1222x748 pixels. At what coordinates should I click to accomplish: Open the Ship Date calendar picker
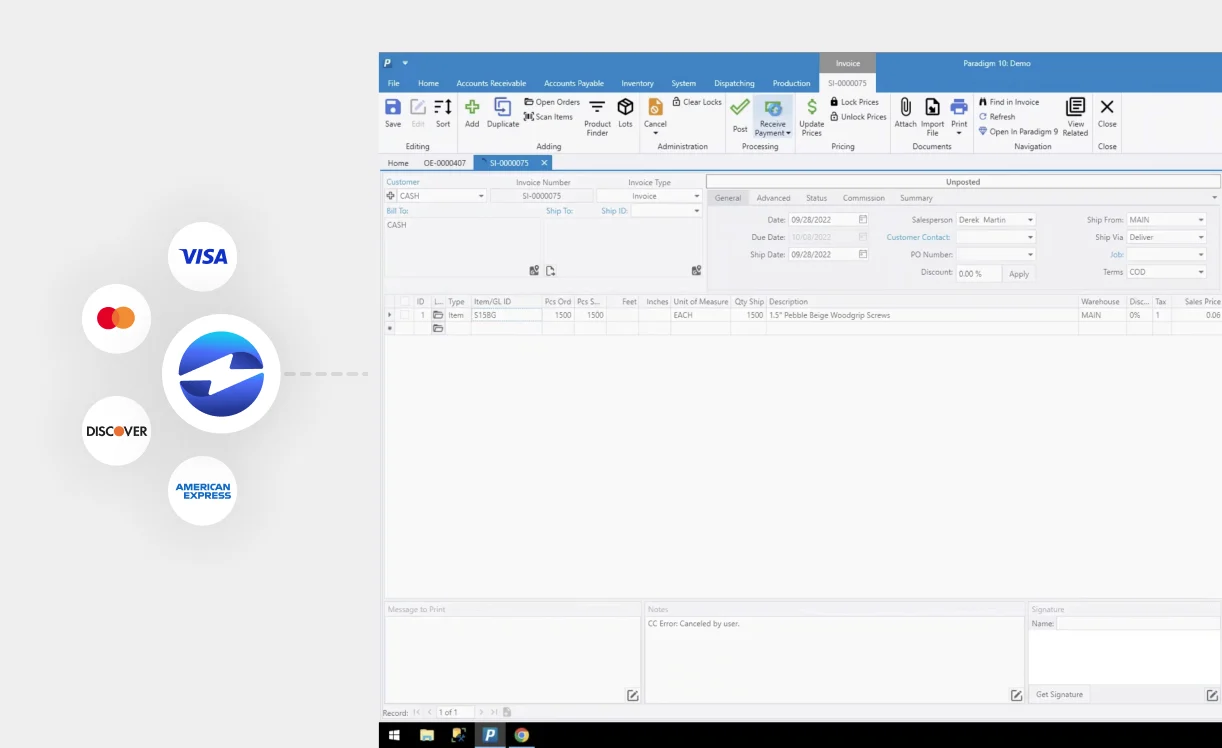pos(863,254)
